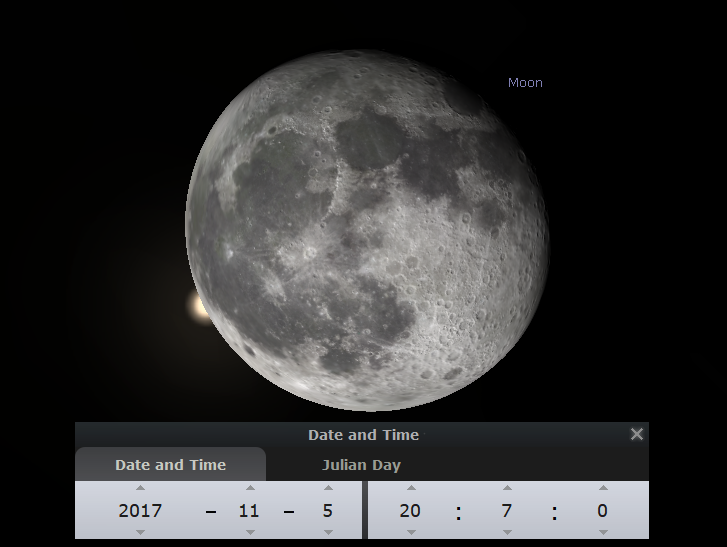This screenshot has height=547, width=727.
Task: Decrease the year with the down arrow
Action: pos(140,532)
